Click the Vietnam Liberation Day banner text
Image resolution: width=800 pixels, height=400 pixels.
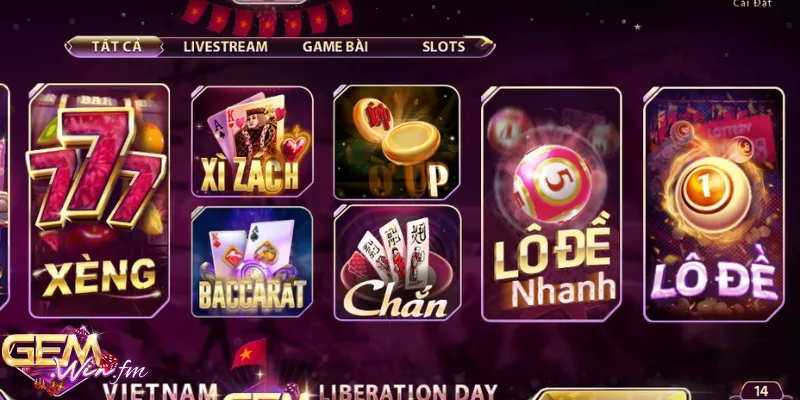[300, 392]
